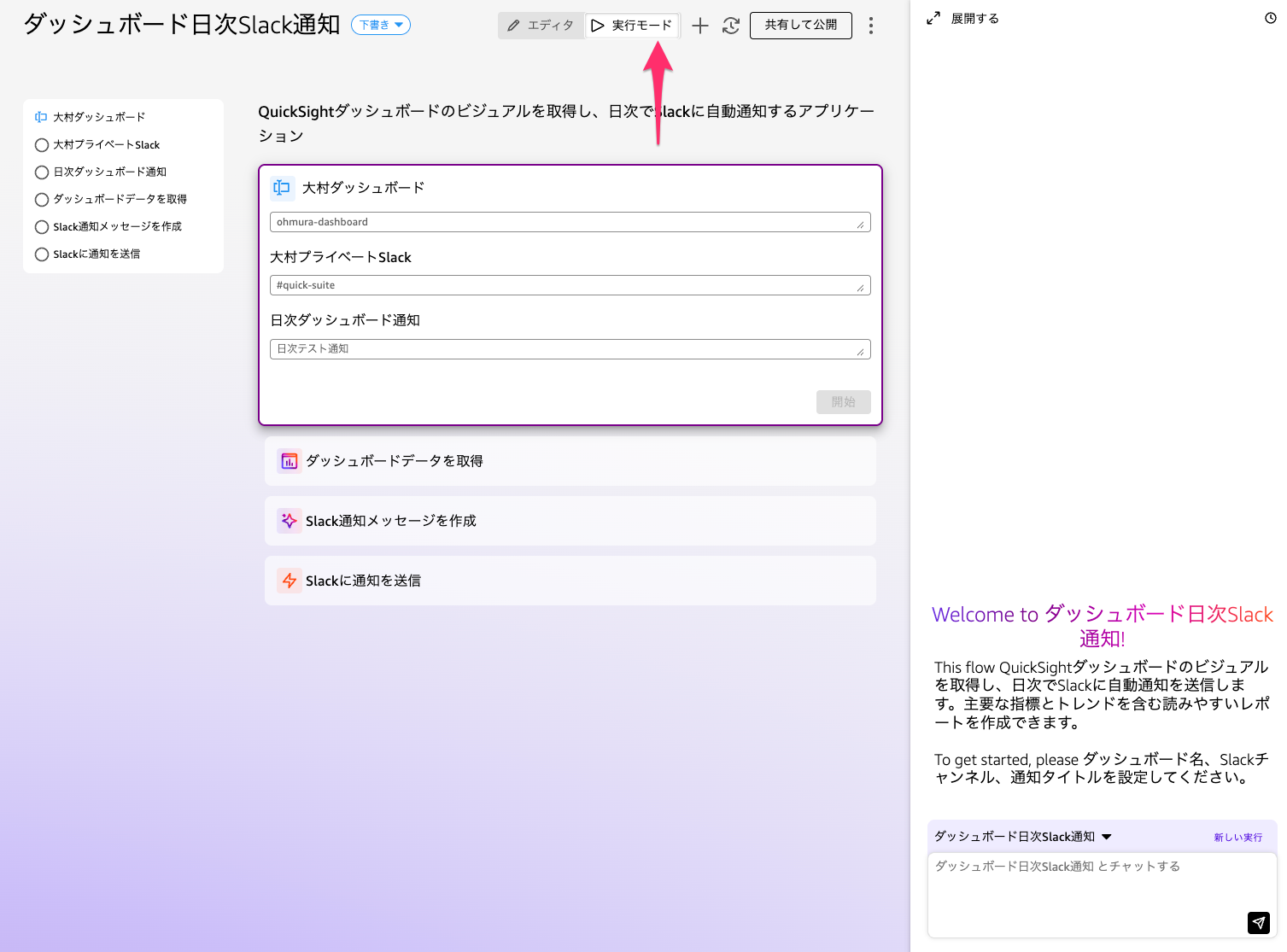The image size is (1287, 952).
Task: Open the three-dot more options menu
Action: click(x=870, y=26)
